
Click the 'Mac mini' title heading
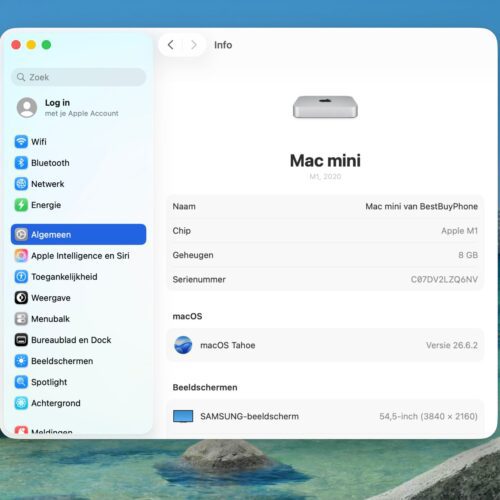coord(325,160)
